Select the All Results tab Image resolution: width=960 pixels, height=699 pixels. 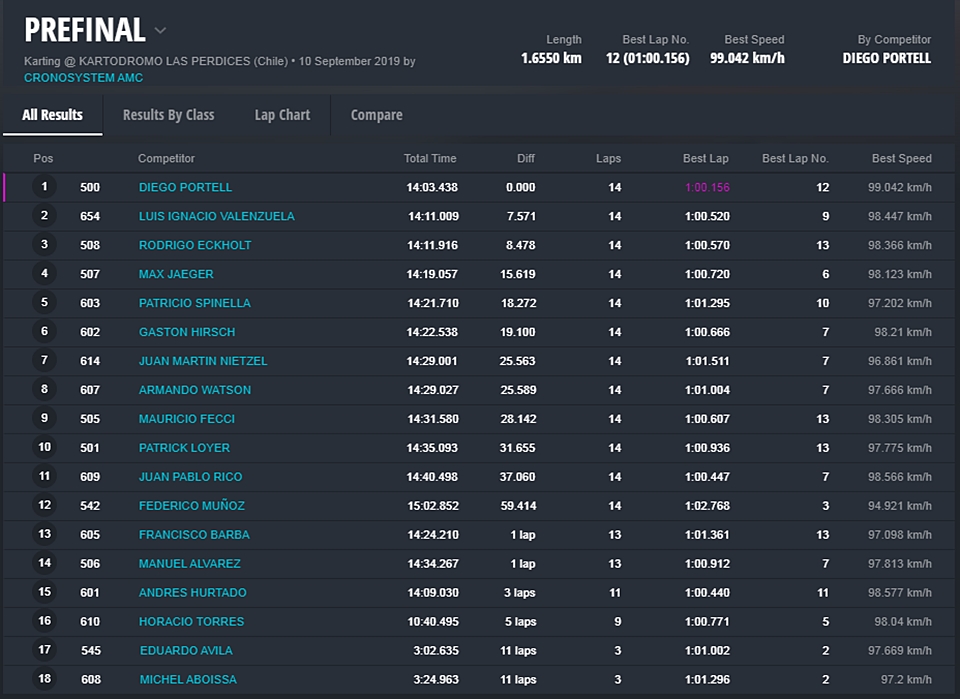pyautogui.click(x=52, y=115)
